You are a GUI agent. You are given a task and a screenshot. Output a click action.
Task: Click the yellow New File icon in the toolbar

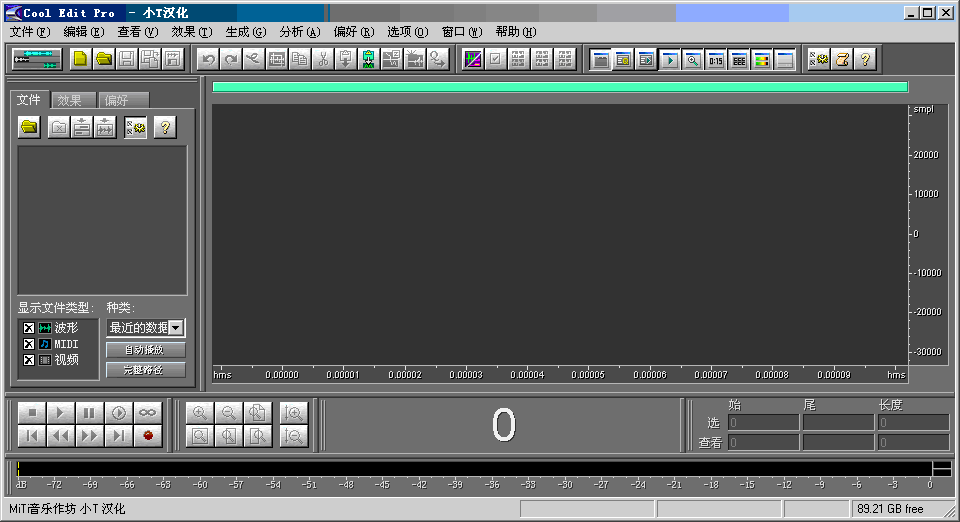(81, 59)
